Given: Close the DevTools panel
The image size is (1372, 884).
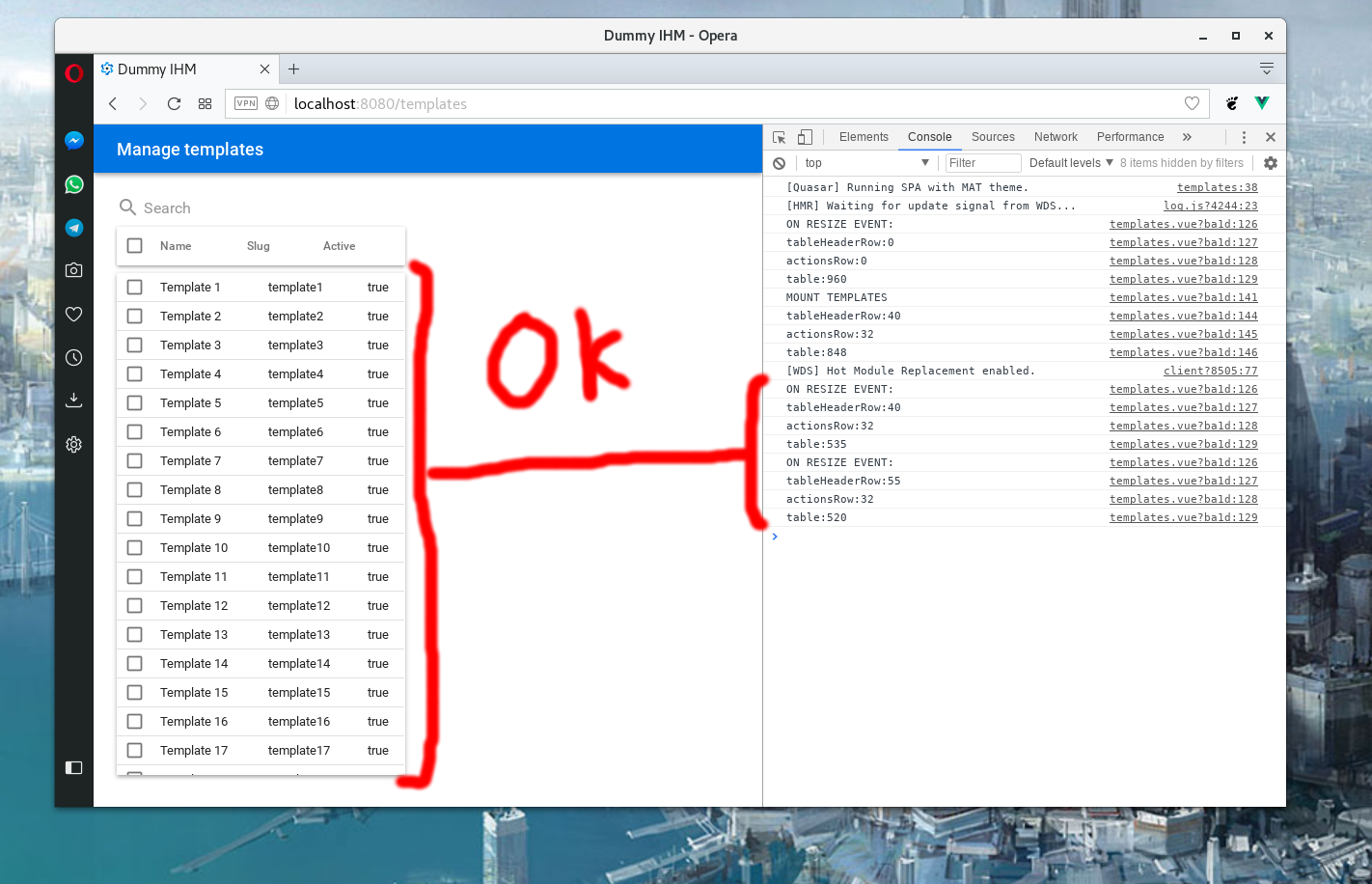Looking at the screenshot, I should (x=1271, y=137).
